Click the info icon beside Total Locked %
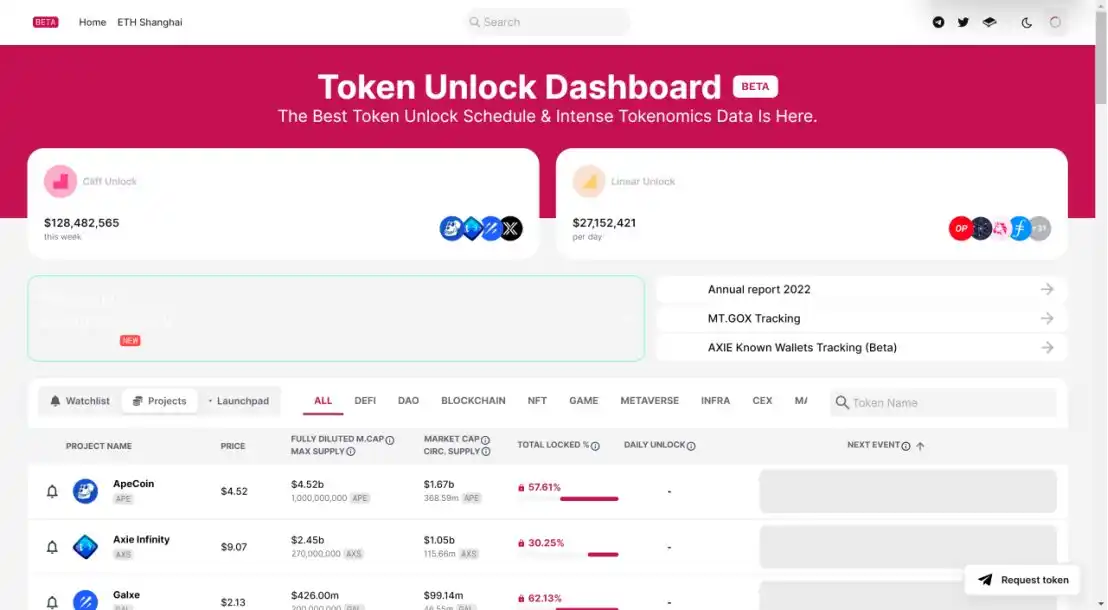Screen dimensions: 1108x610 click(x=595, y=446)
